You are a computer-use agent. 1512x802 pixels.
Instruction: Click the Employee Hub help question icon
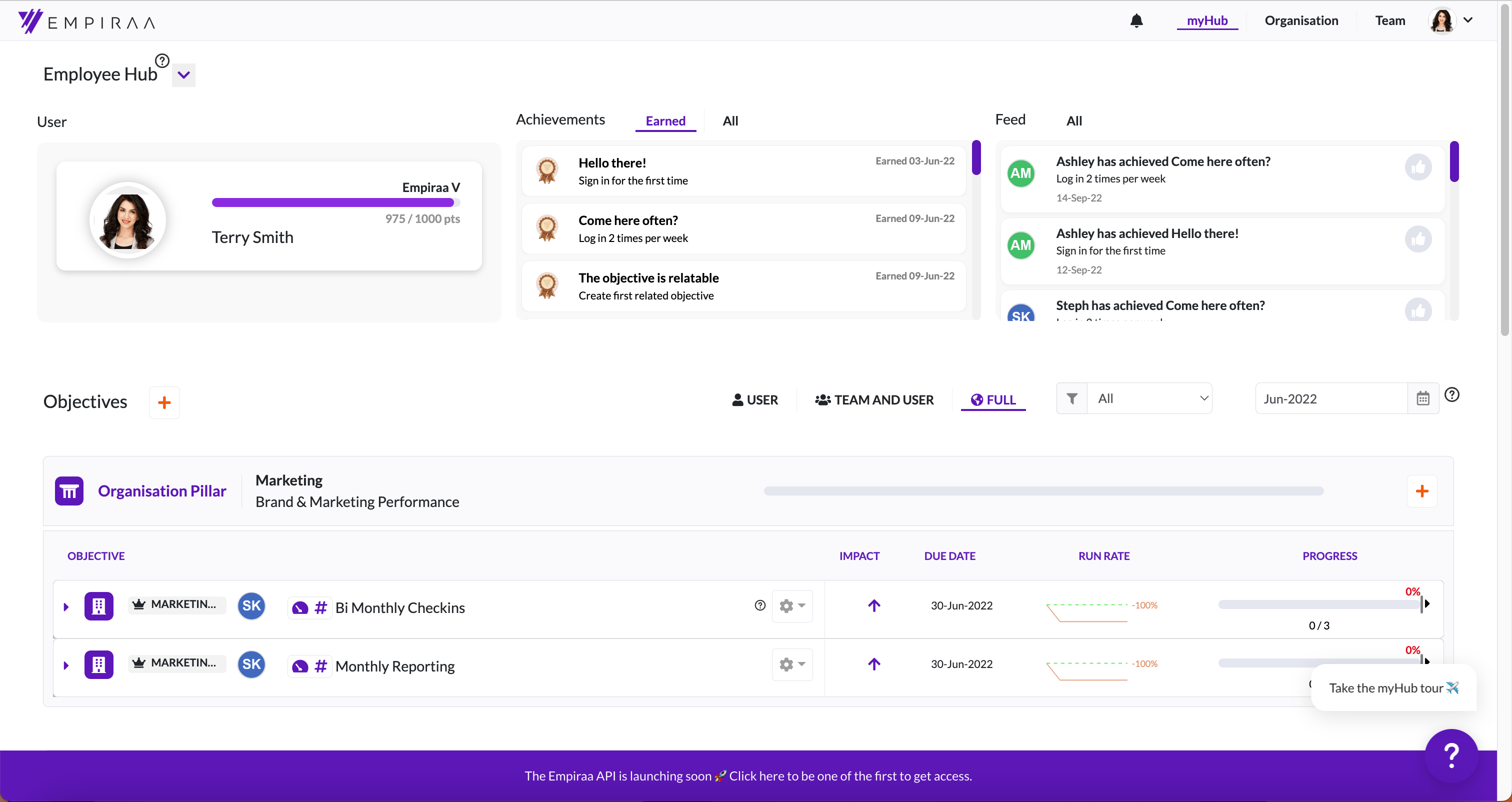pyautogui.click(x=162, y=60)
